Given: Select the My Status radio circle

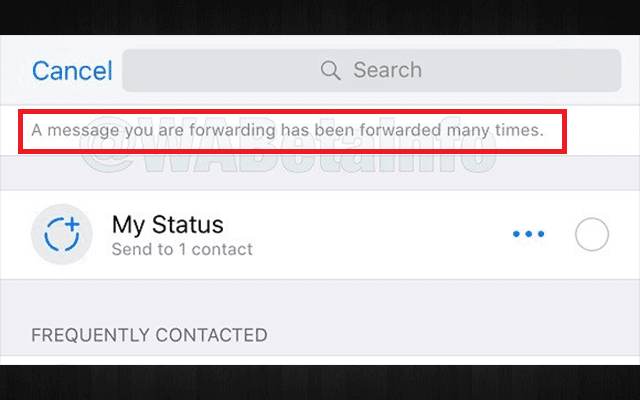Looking at the screenshot, I should click(x=592, y=235).
